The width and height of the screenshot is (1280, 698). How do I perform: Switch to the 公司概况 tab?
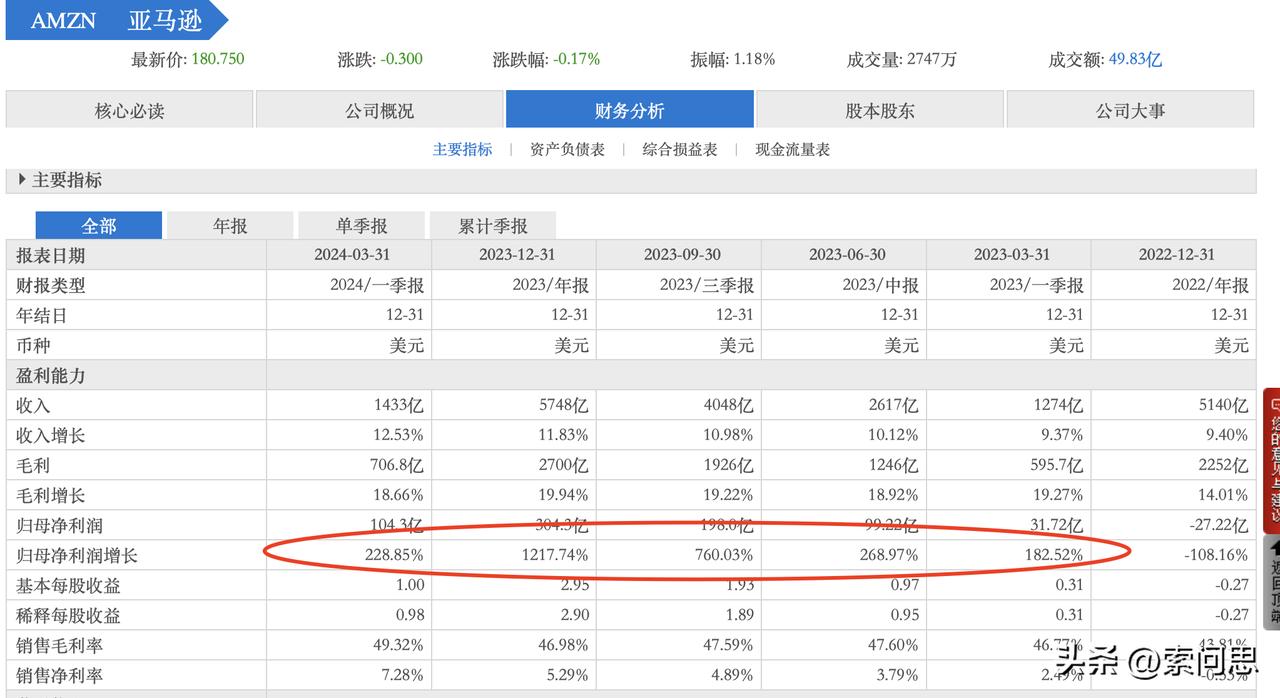tap(379, 110)
